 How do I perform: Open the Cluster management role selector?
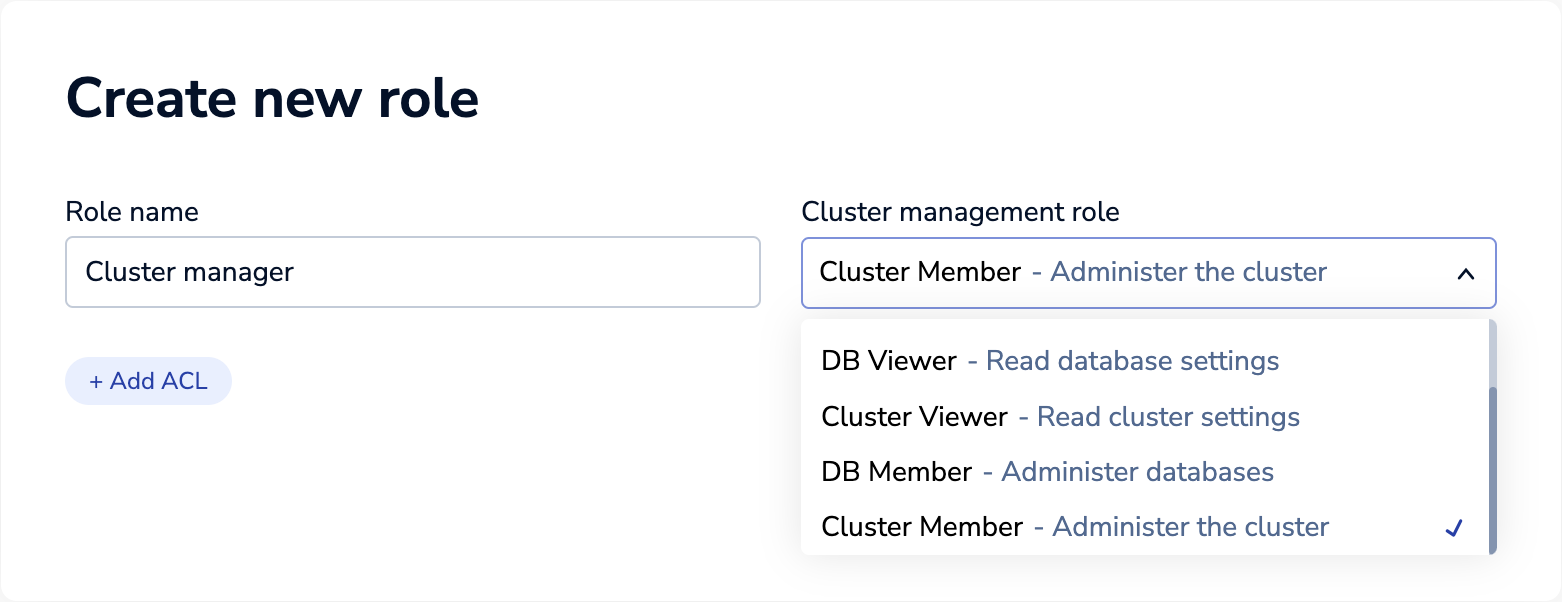click(1148, 272)
